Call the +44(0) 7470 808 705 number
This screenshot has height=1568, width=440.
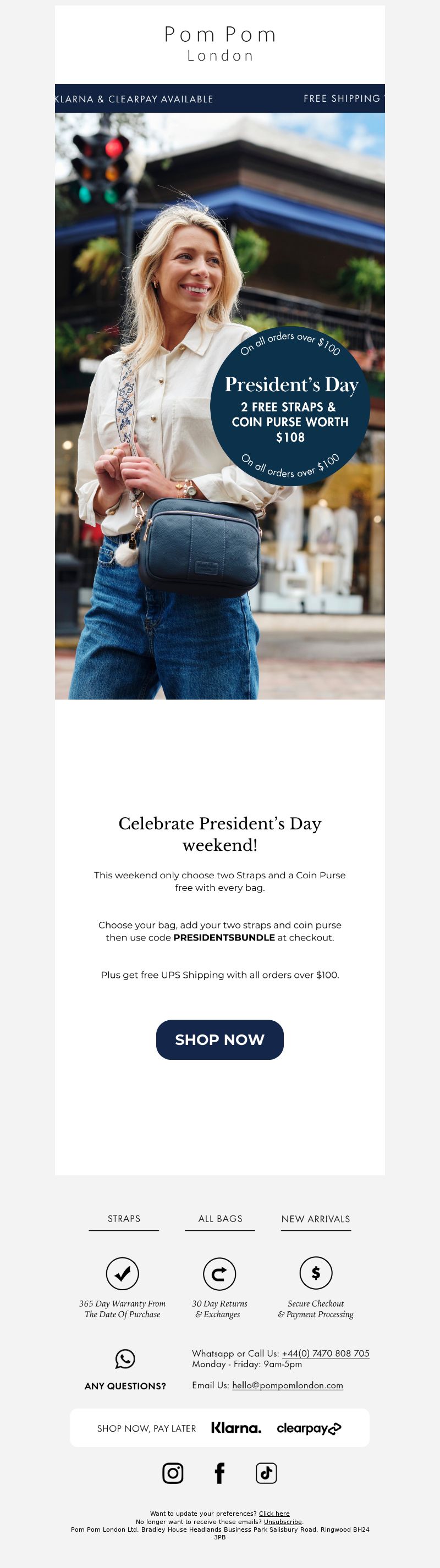tap(326, 1352)
